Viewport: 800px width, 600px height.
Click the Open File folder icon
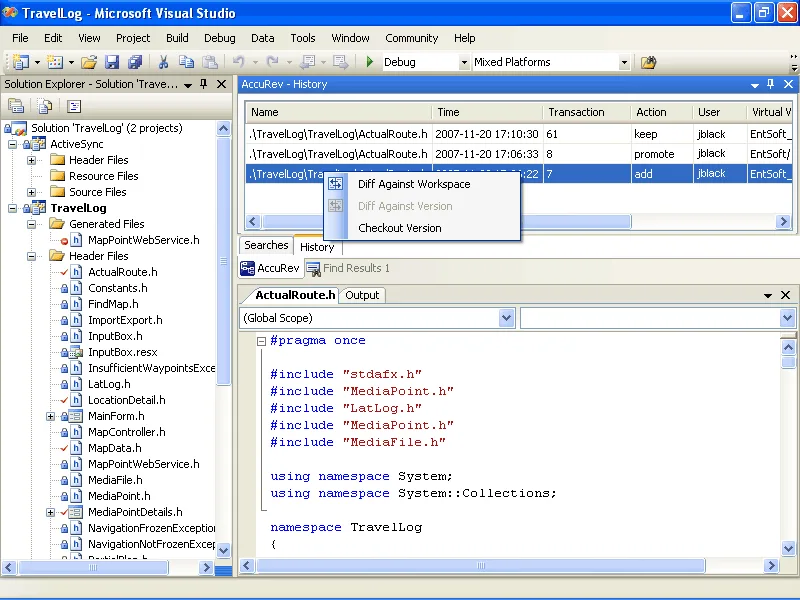(89, 62)
